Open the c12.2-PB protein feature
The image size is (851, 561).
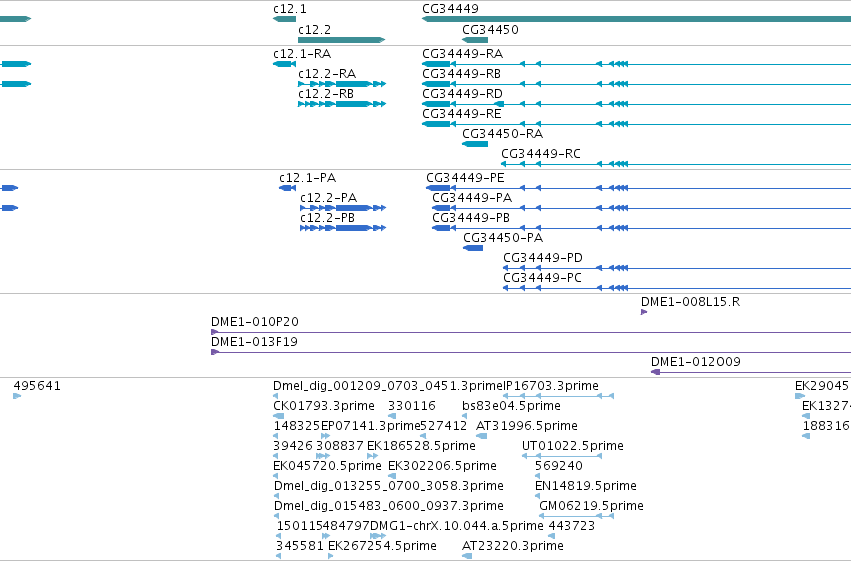(343, 228)
